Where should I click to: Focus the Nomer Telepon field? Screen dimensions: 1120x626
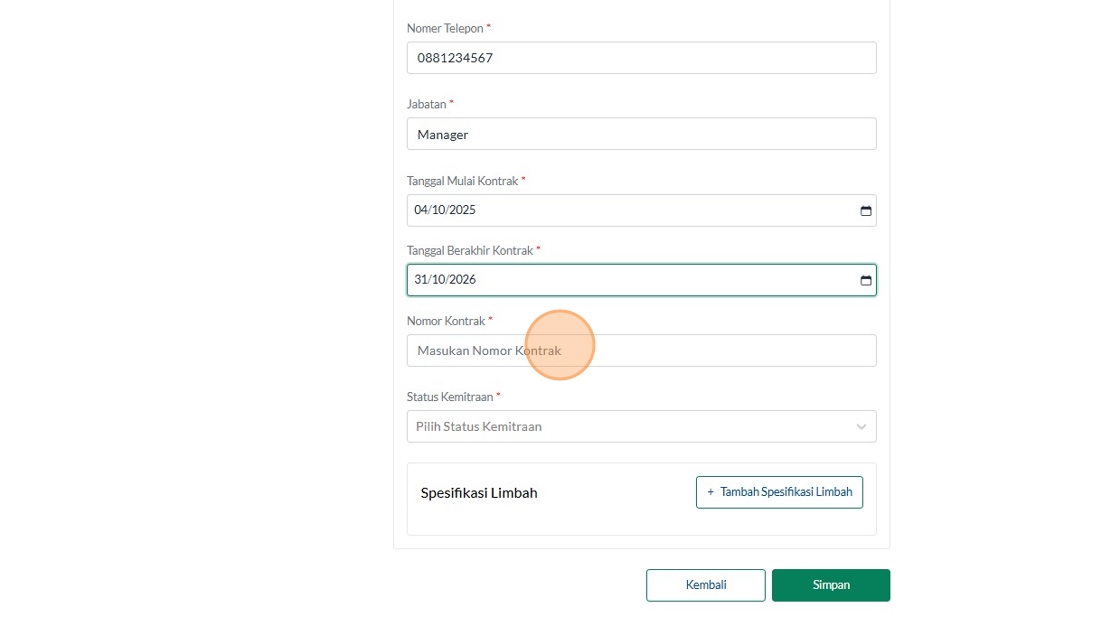[640, 58]
